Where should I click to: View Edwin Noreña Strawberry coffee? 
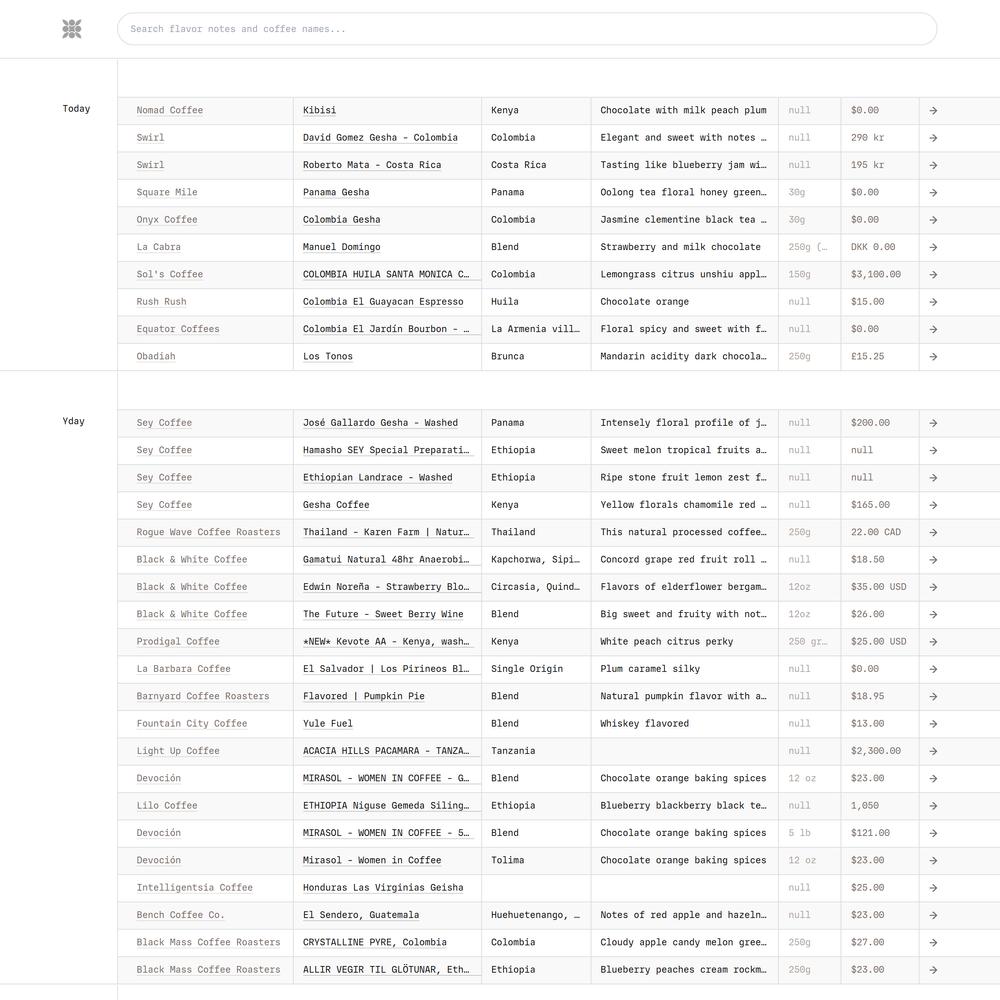point(386,587)
